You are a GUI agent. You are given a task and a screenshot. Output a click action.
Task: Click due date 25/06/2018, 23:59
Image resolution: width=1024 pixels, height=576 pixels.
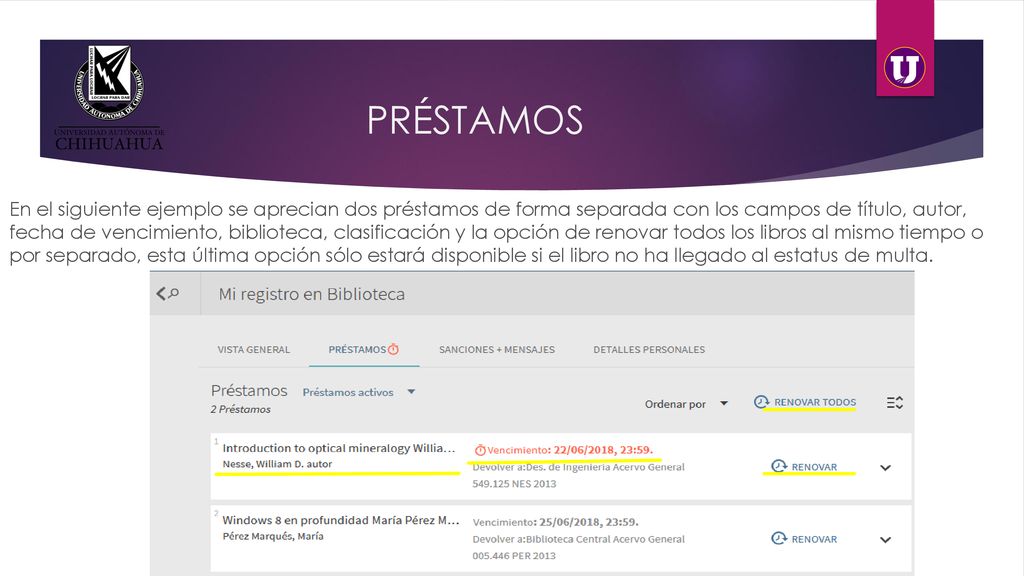coord(588,522)
